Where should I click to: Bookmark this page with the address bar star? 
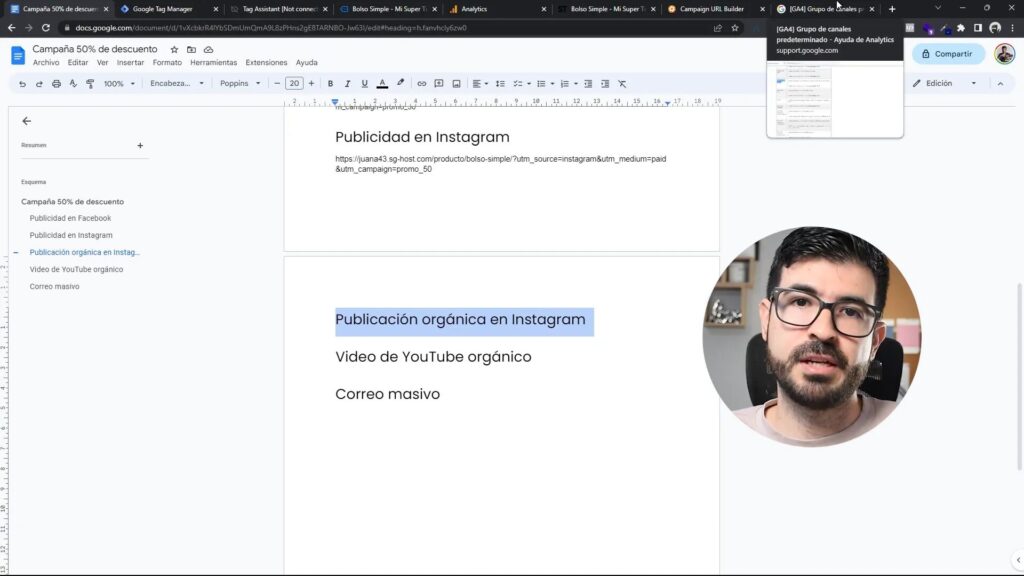(x=735, y=28)
